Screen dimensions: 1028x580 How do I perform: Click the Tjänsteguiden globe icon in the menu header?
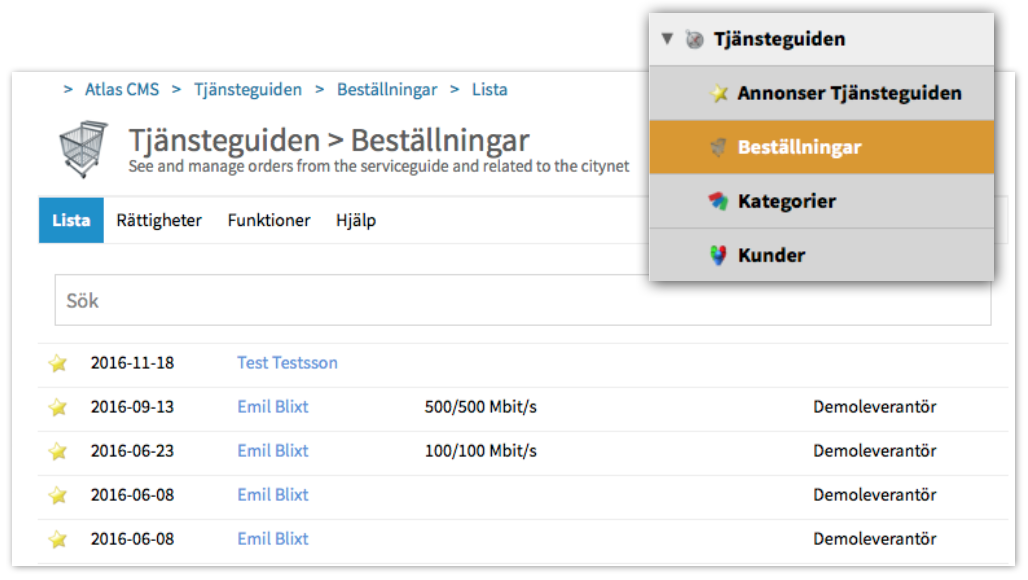694,40
